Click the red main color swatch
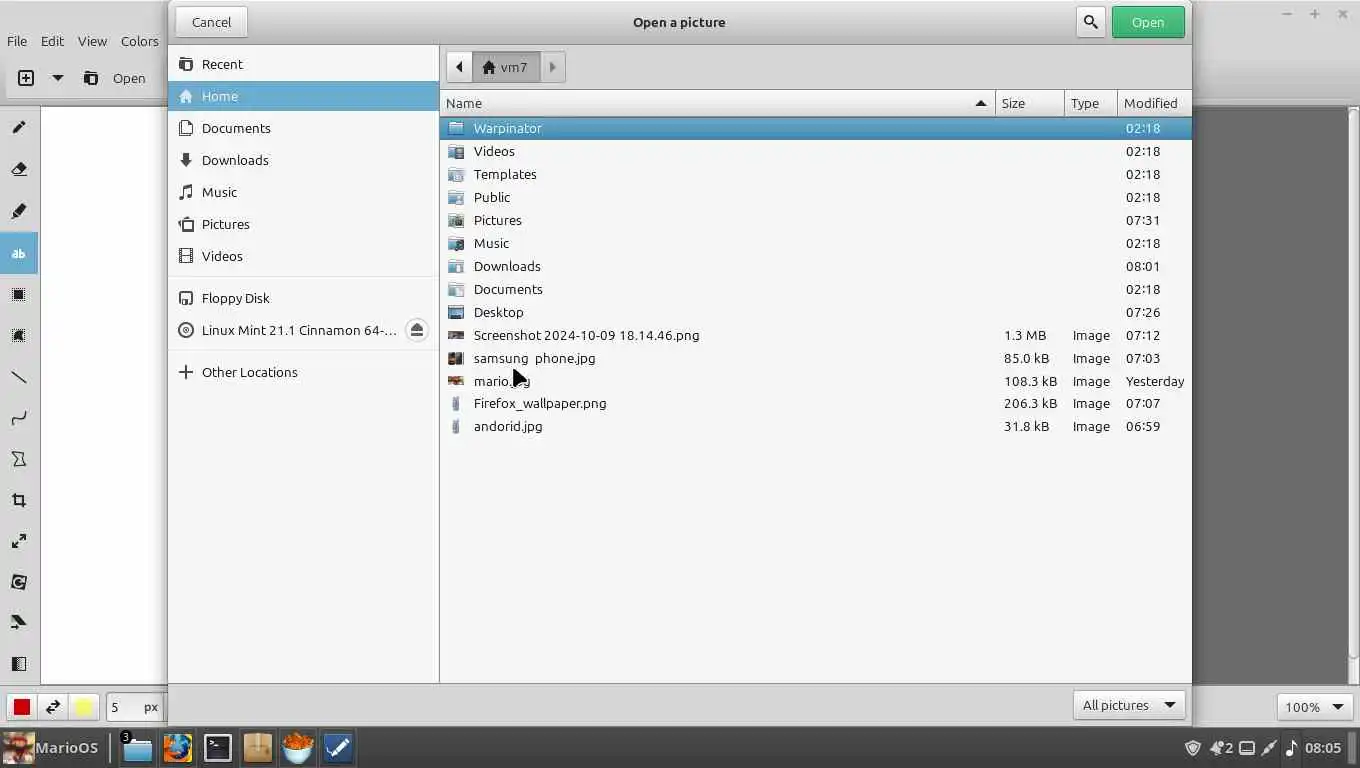This screenshot has width=1360, height=768. coord(21,707)
